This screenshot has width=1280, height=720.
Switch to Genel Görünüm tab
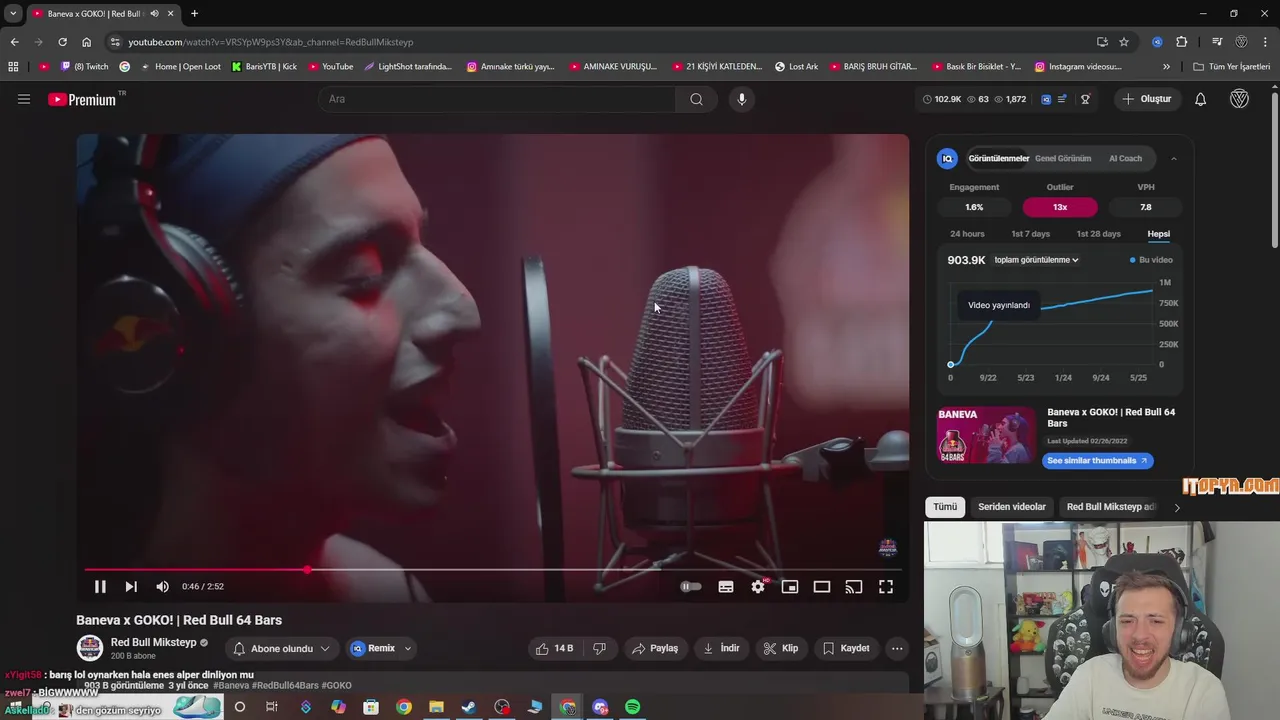(1063, 158)
